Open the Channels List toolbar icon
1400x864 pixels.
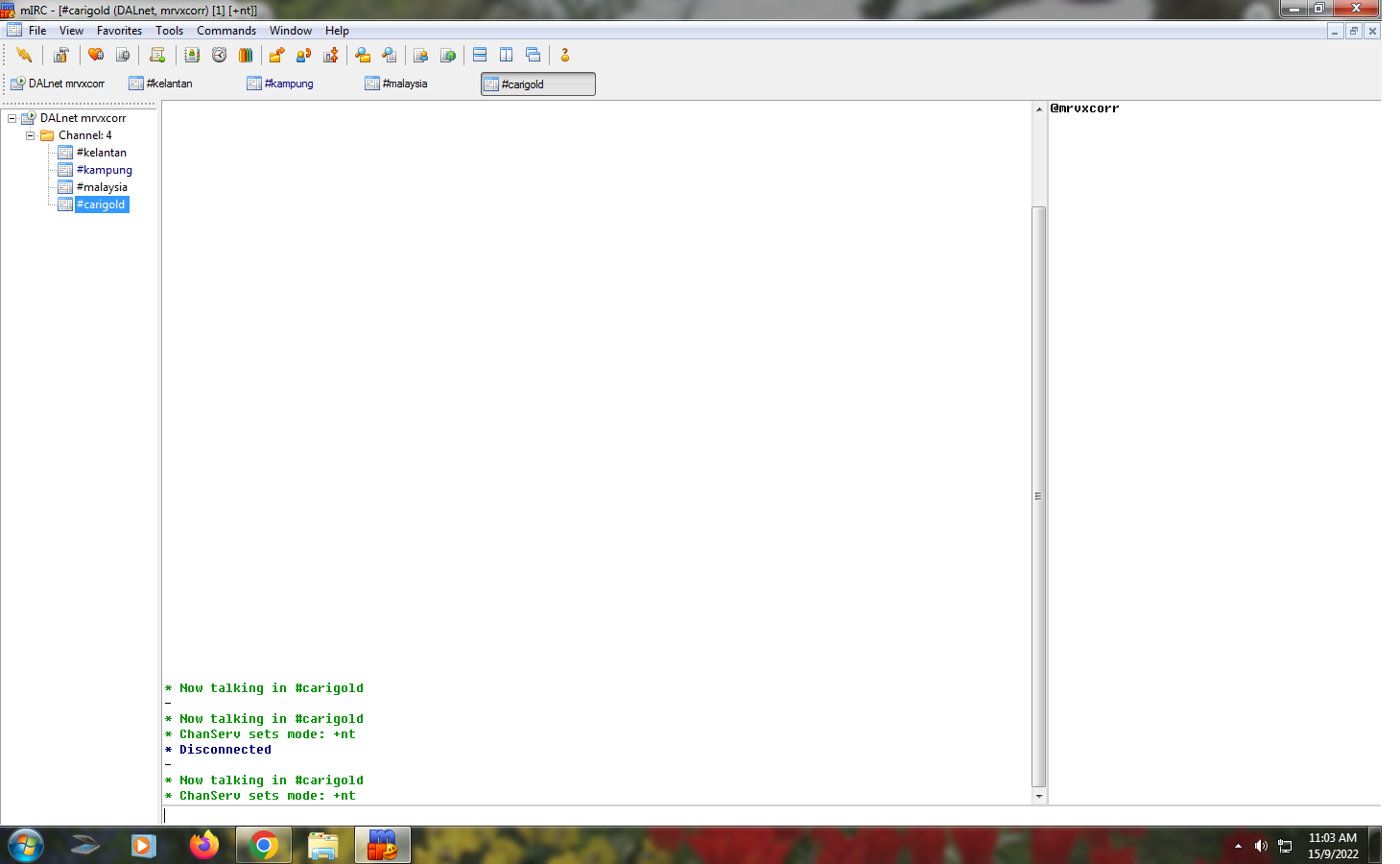122,55
